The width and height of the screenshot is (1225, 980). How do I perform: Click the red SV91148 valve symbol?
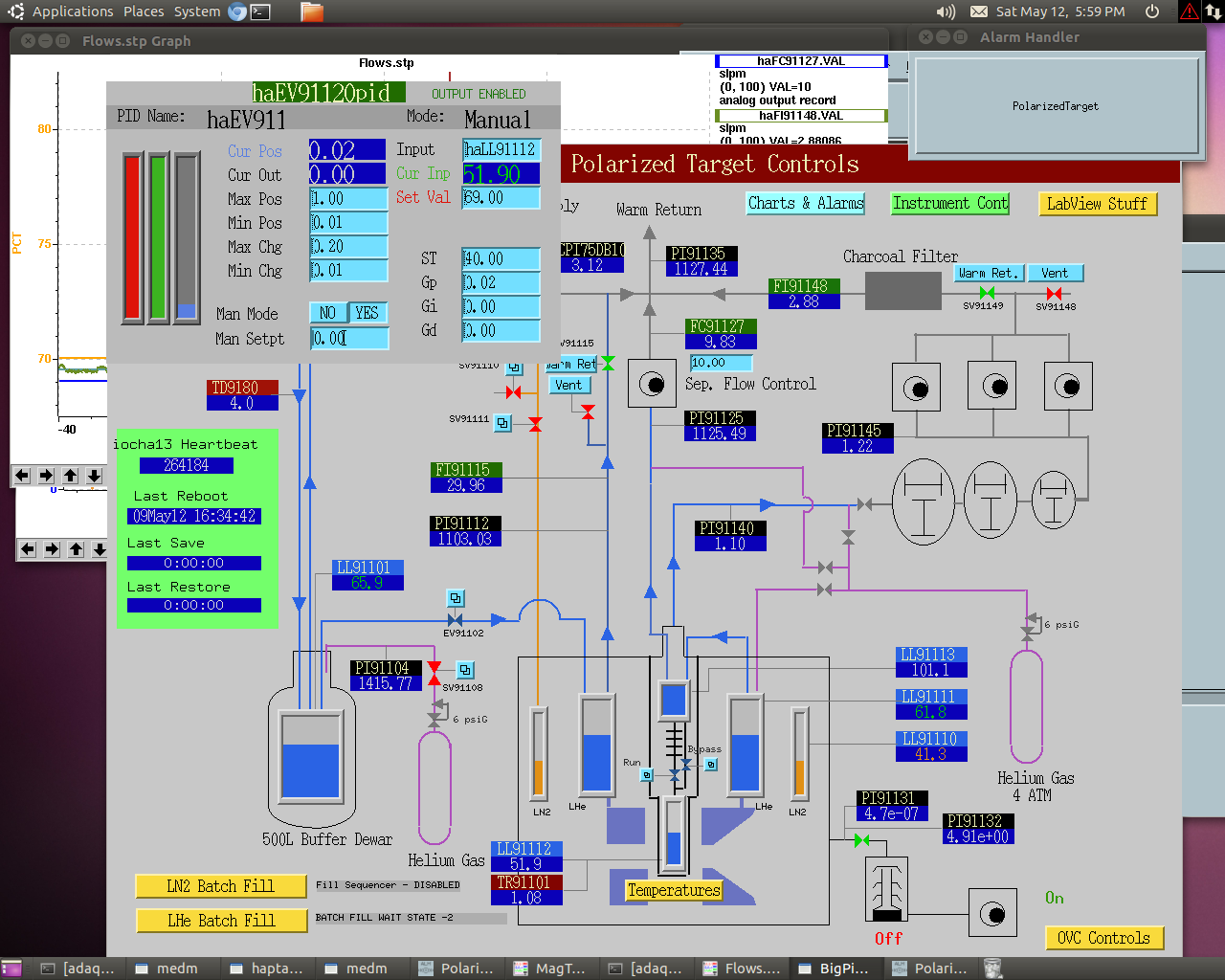(x=1054, y=293)
